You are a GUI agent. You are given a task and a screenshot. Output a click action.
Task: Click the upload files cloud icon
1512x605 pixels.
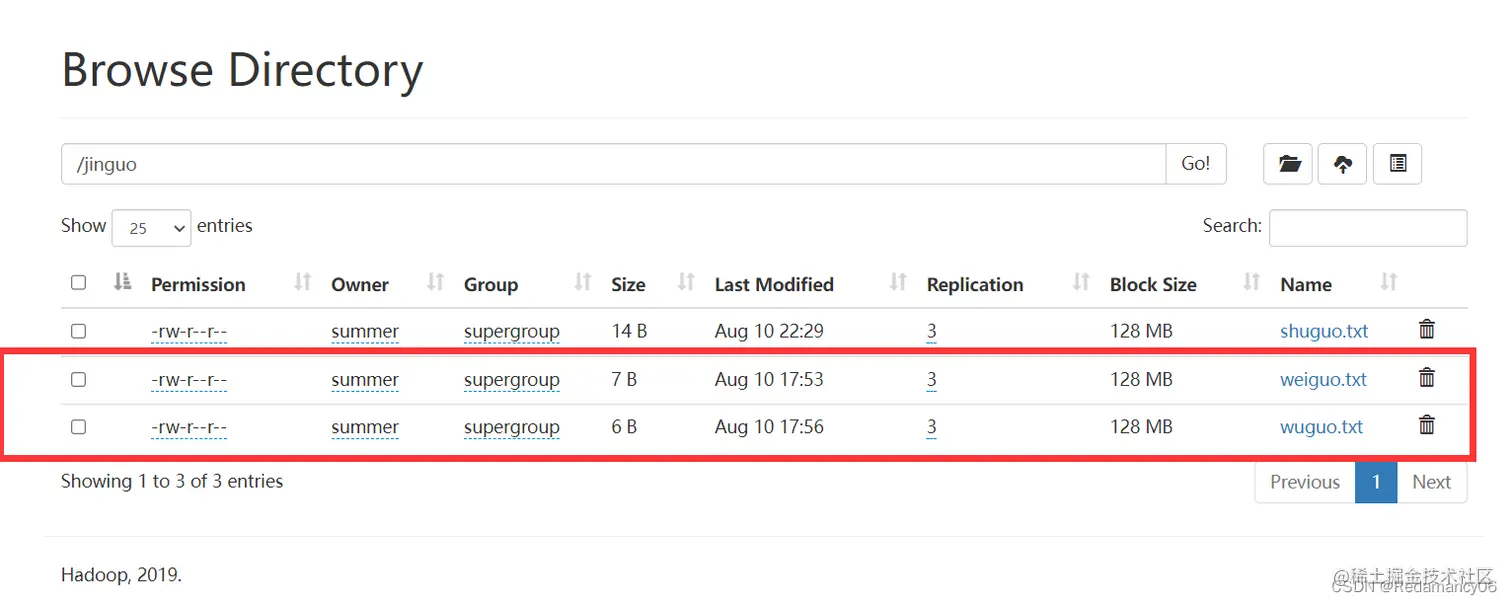(1343, 164)
